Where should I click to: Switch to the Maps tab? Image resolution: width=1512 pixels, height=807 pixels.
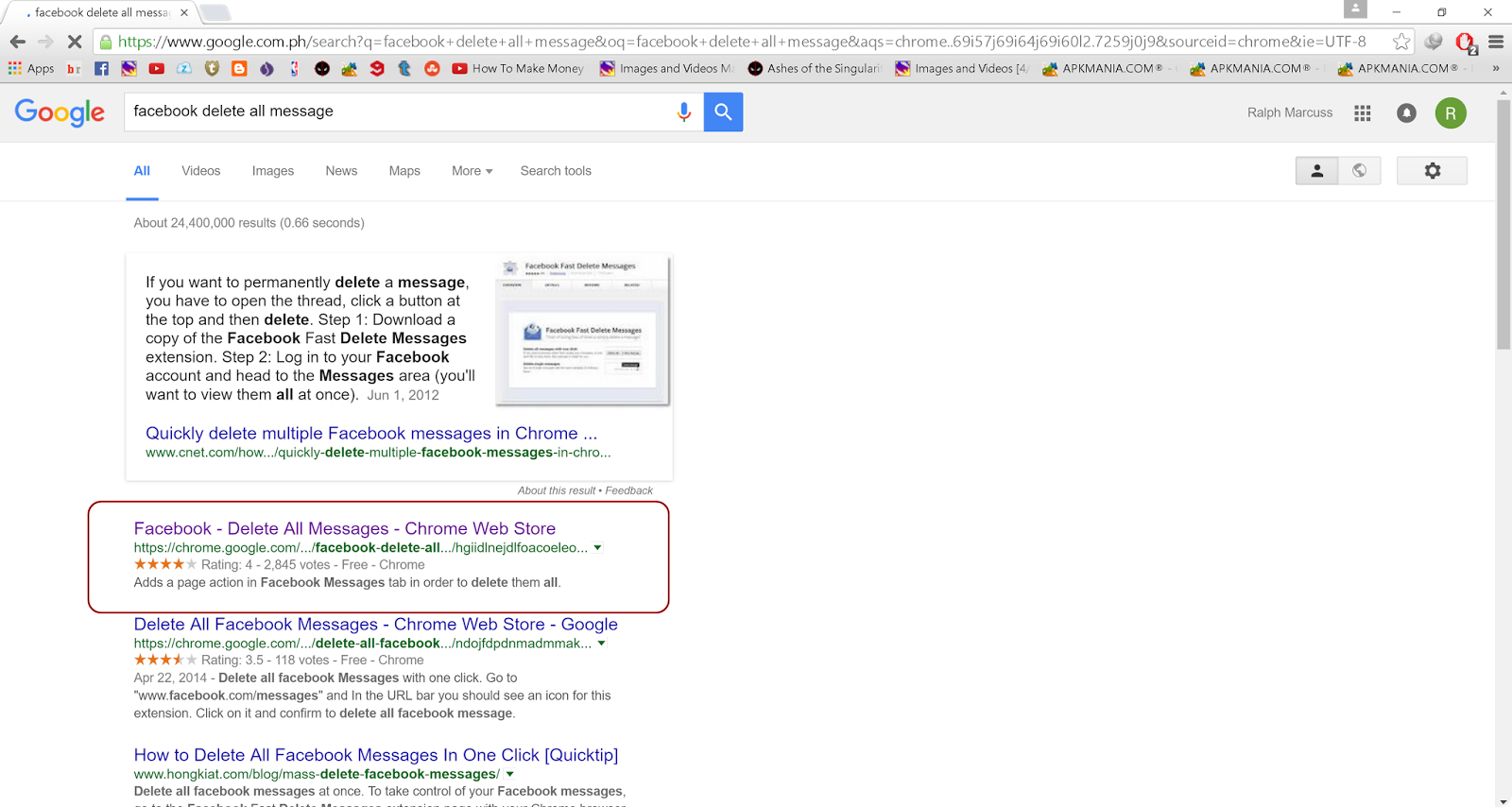[x=404, y=171]
